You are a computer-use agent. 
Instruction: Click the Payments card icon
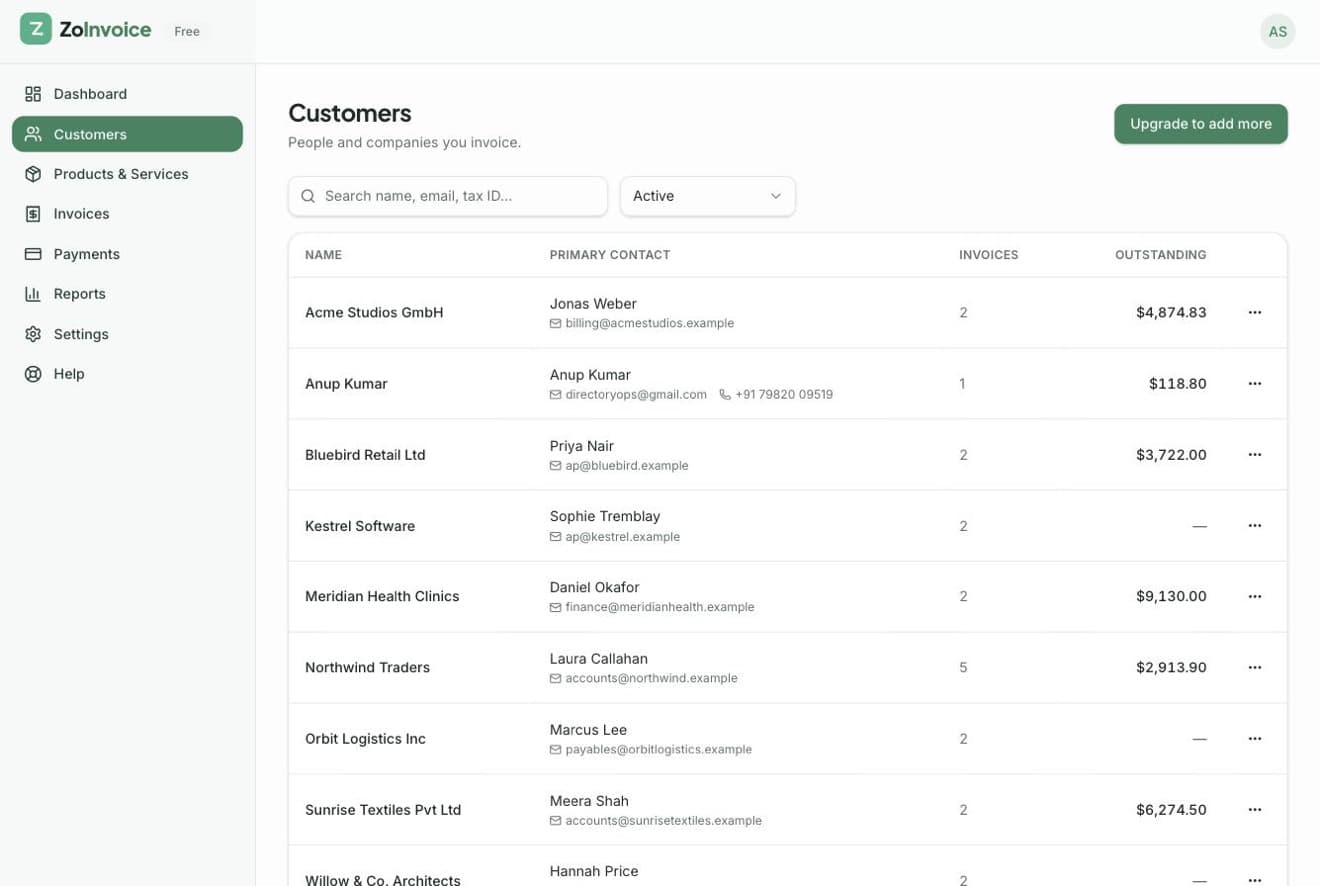click(x=33, y=254)
